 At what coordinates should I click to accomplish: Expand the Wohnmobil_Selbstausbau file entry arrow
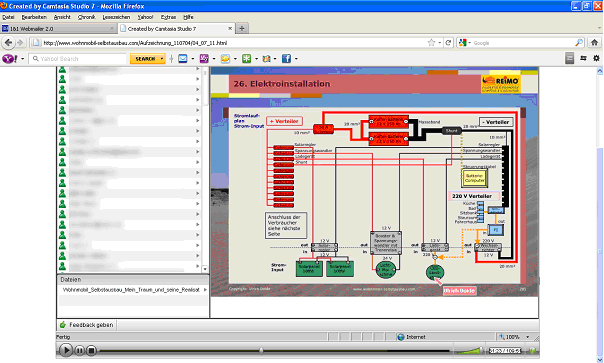point(205,289)
